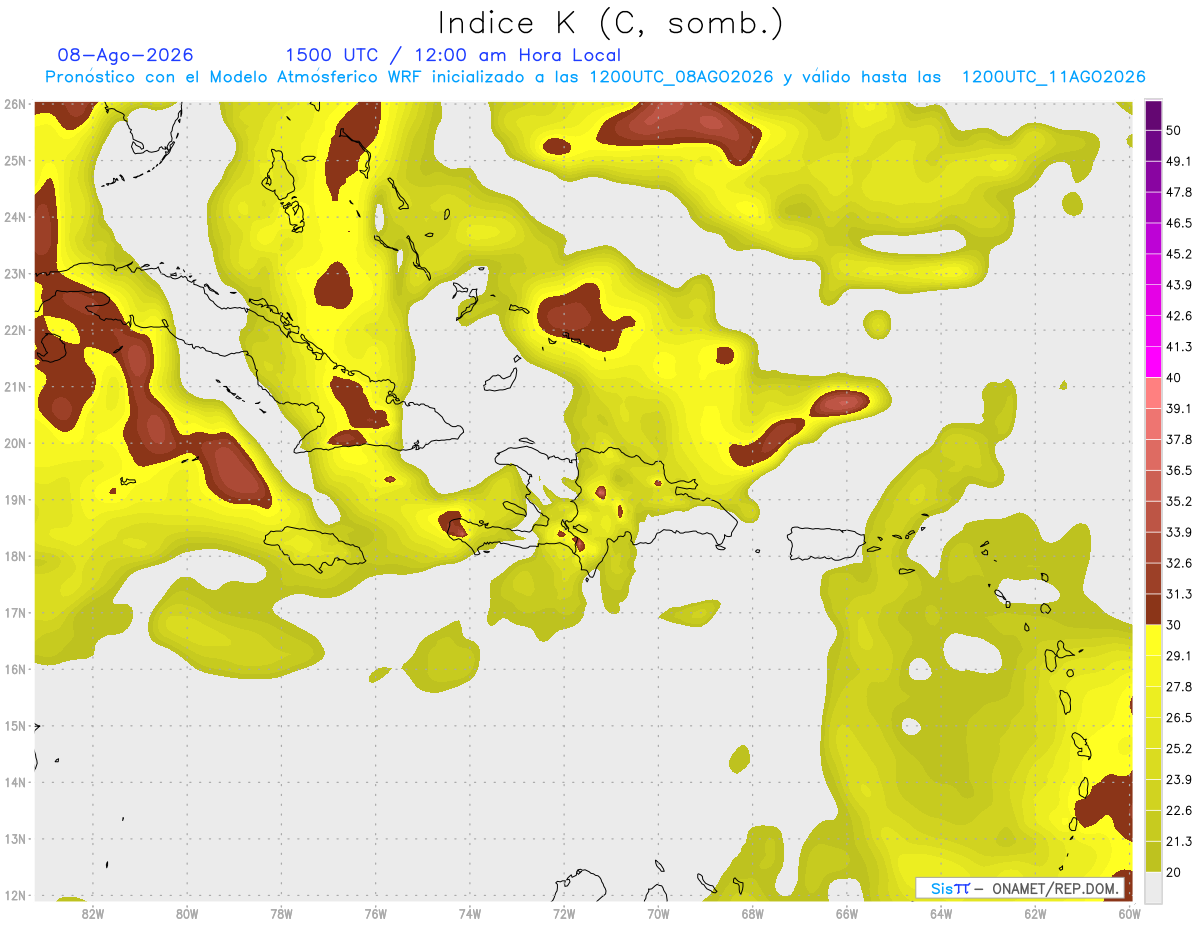Click the dark brown 30 legend color band

point(1153,608)
